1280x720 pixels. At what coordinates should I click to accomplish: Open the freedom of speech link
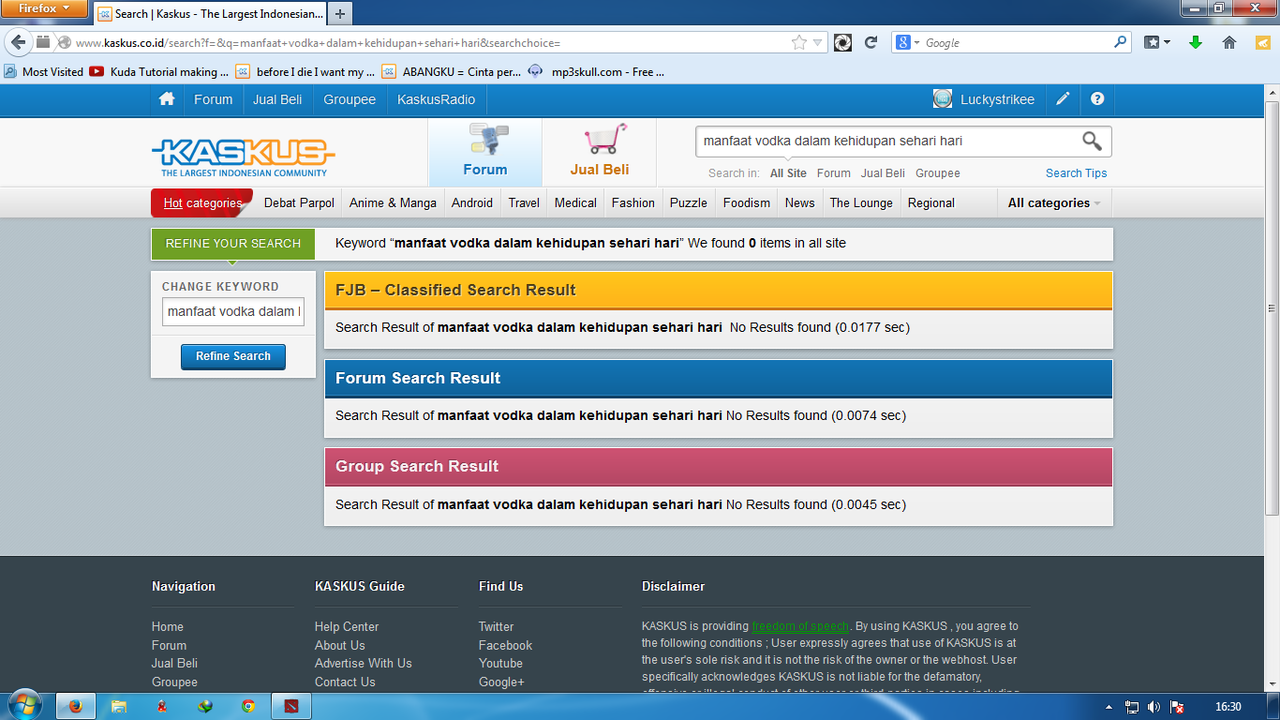tap(800, 626)
